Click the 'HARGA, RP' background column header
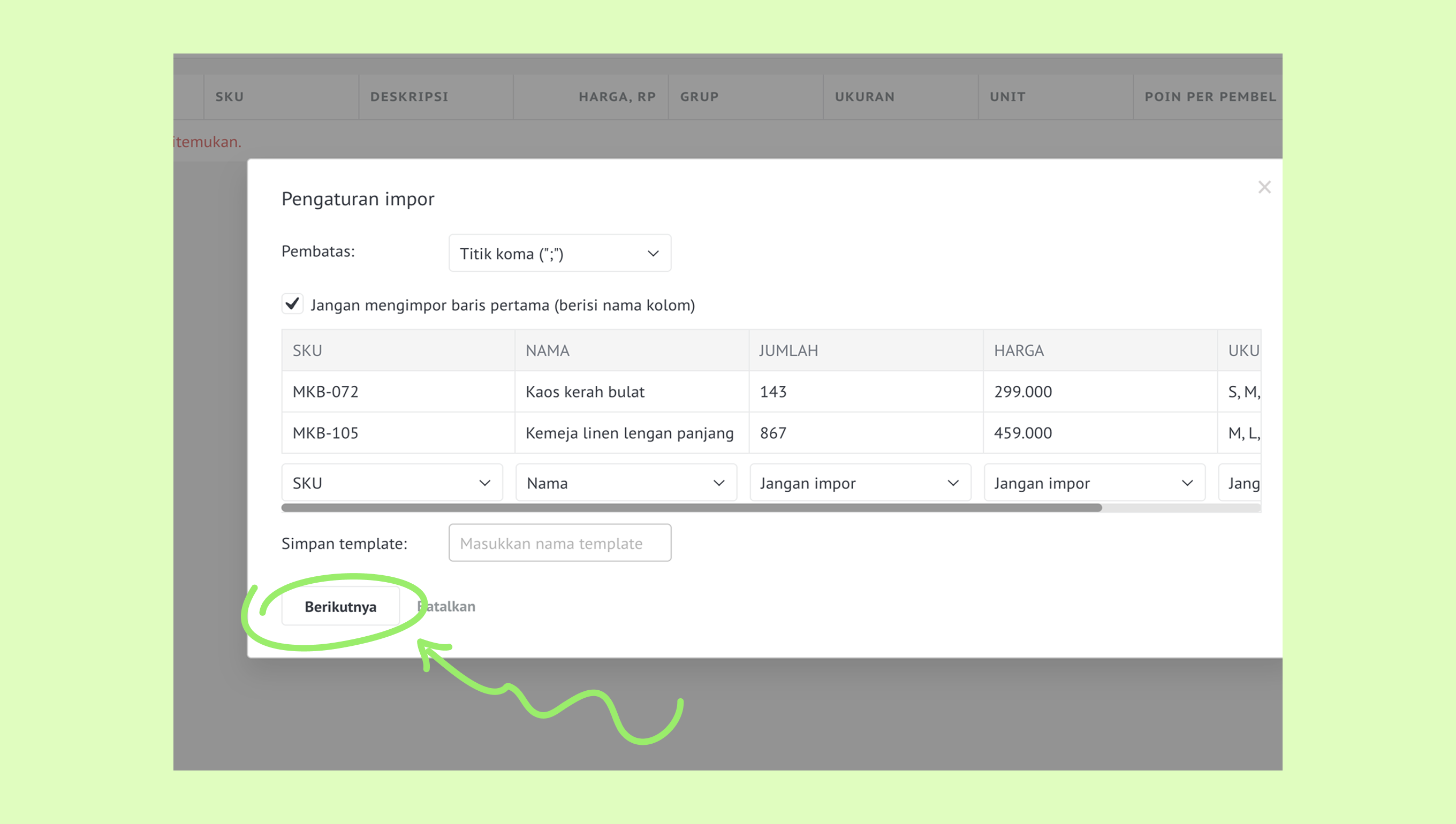Screen dimensions: 1456x824 591,97
